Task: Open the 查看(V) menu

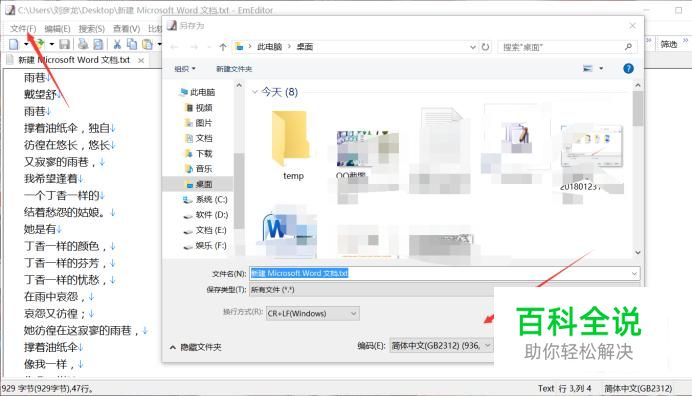Action: pos(126,29)
